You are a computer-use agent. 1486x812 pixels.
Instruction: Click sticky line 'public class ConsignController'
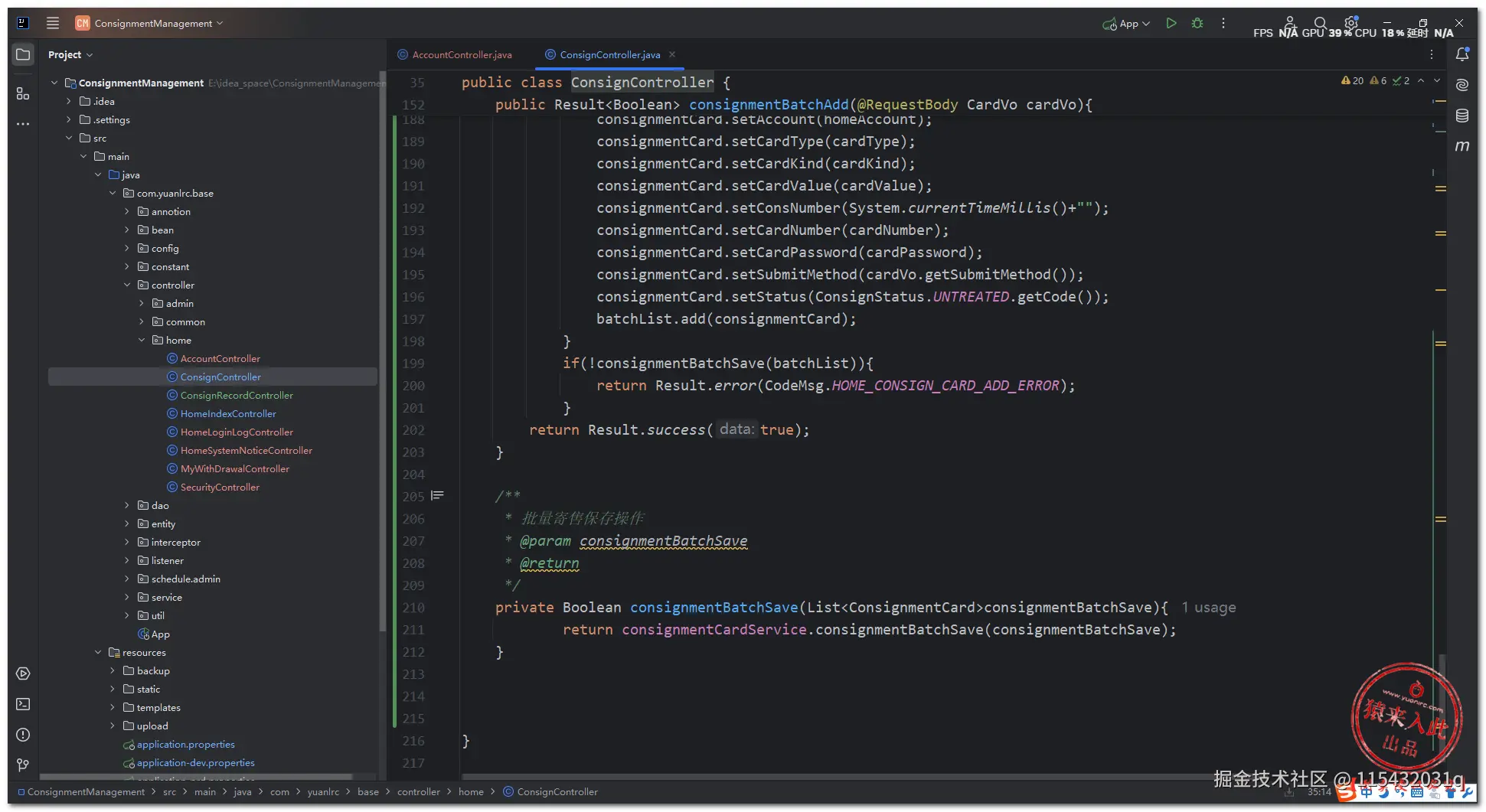pos(596,83)
